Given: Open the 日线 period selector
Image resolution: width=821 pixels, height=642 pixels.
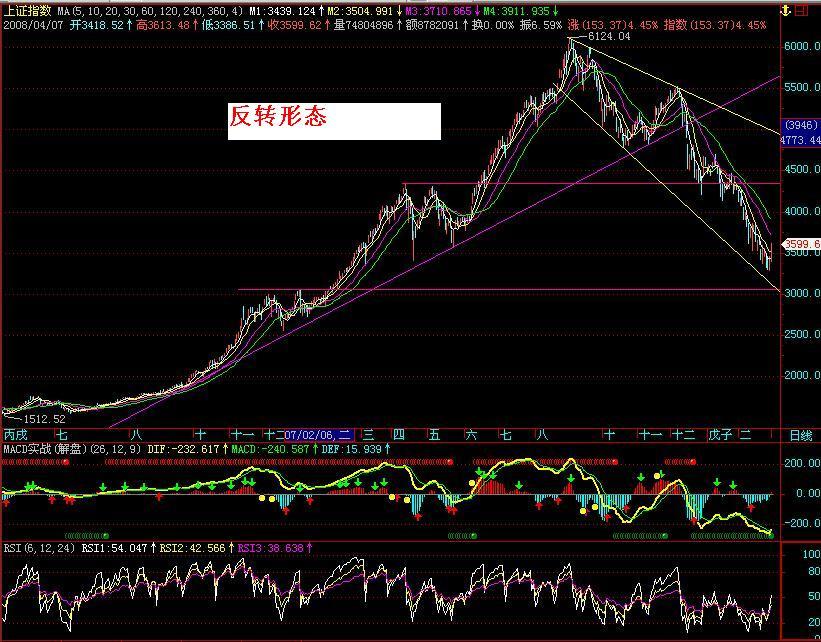Looking at the screenshot, I should point(800,435).
